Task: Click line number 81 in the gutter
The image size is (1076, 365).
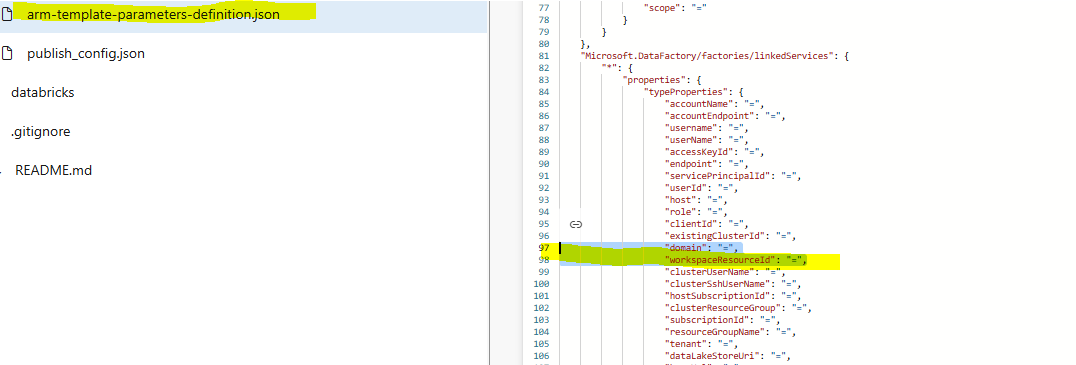Action: 544,56
